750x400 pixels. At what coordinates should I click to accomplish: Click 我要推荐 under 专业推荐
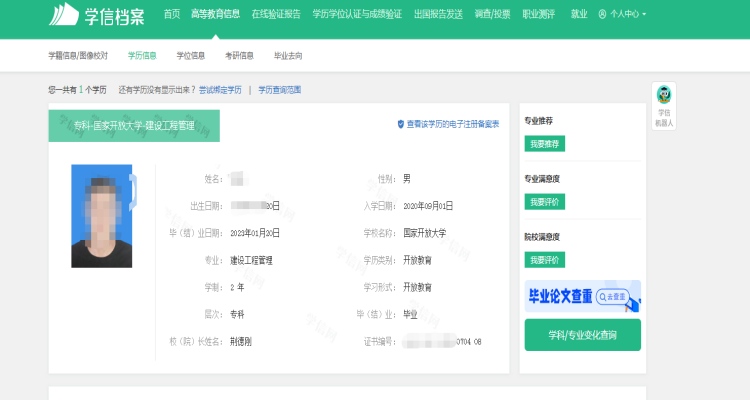coord(545,144)
